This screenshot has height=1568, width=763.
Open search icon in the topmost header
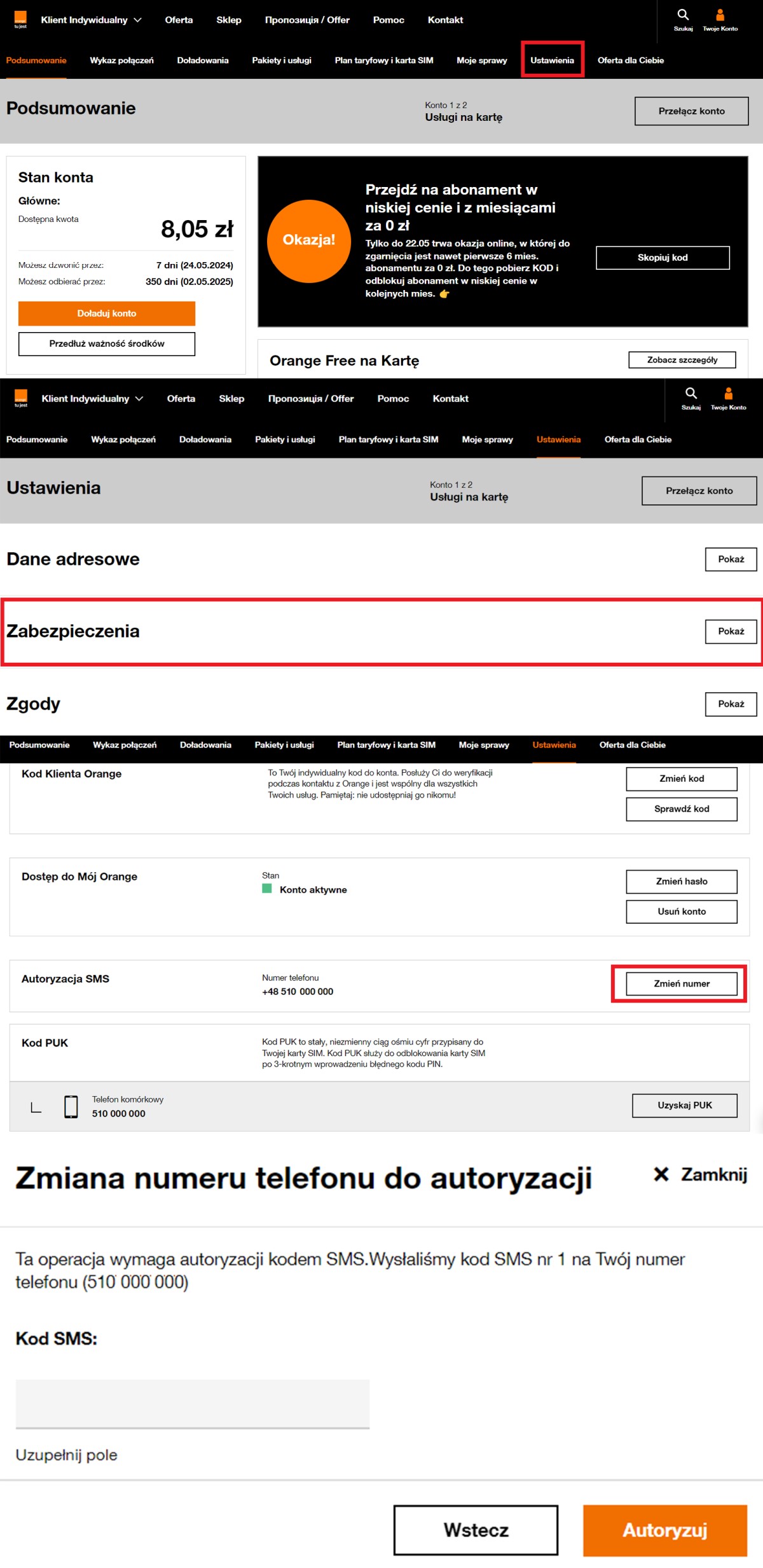[683, 15]
